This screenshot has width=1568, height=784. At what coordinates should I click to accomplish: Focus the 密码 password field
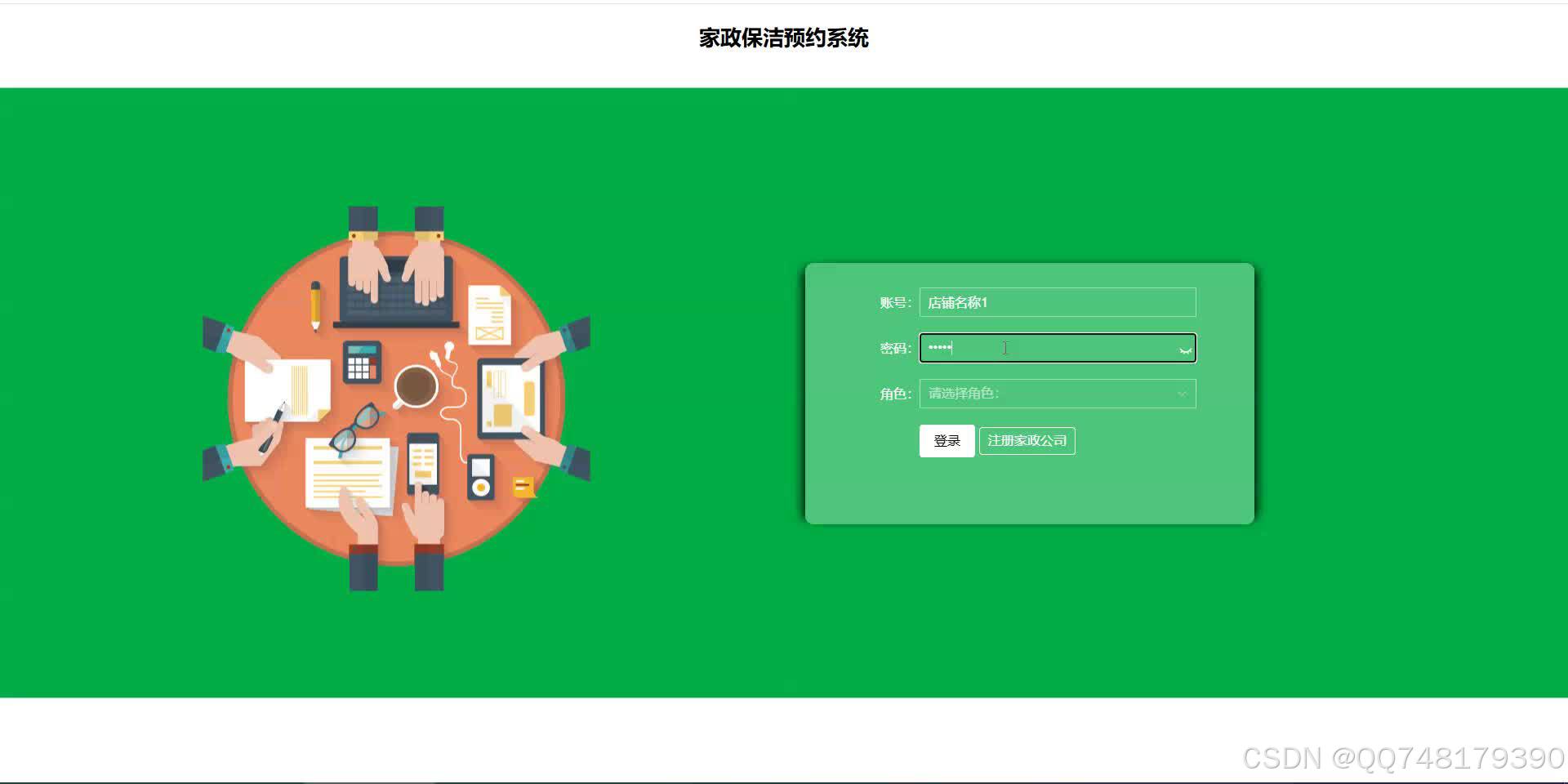[1058, 348]
